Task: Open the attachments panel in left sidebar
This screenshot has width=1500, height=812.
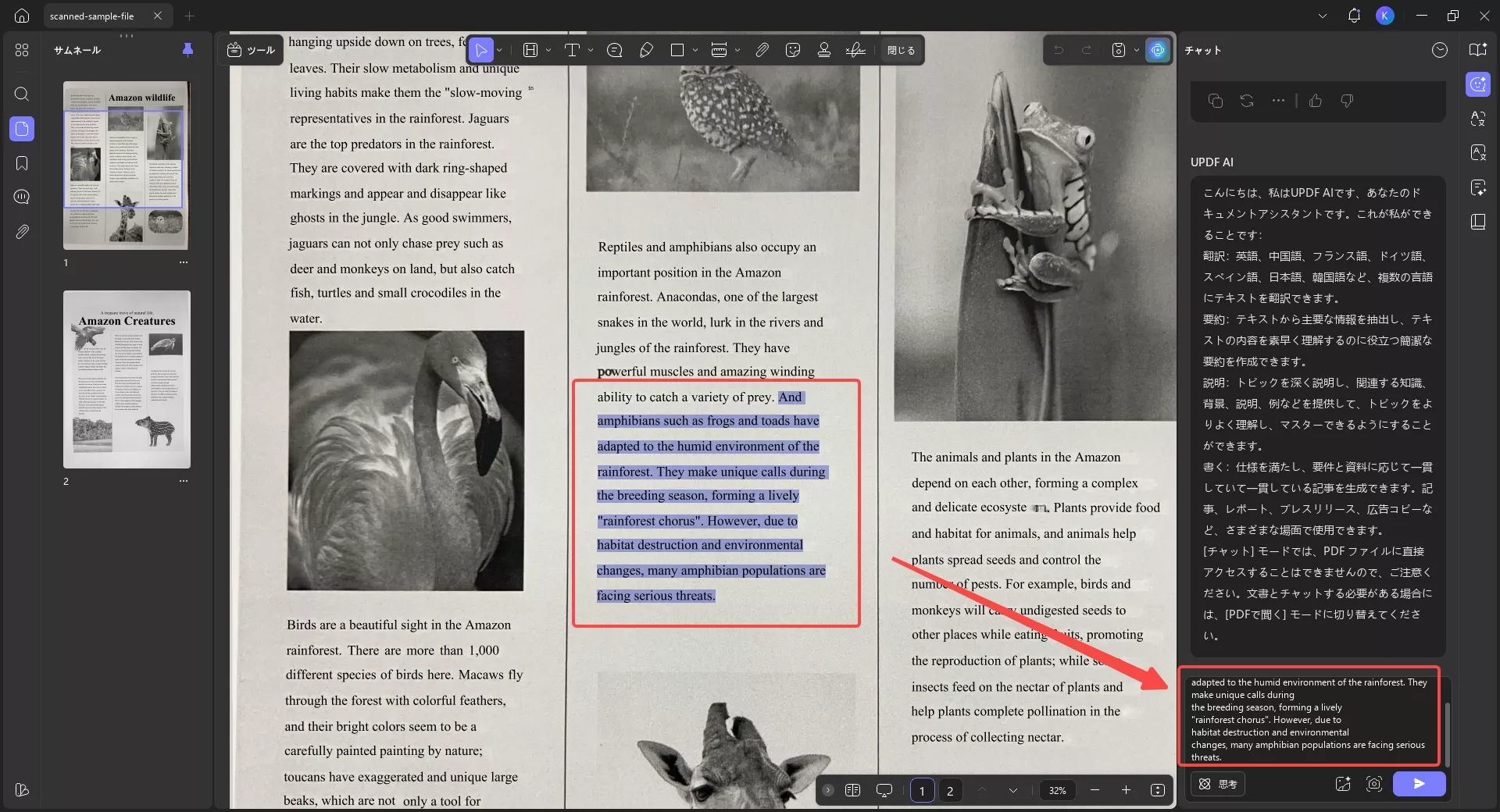Action: (x=22, y=232)
